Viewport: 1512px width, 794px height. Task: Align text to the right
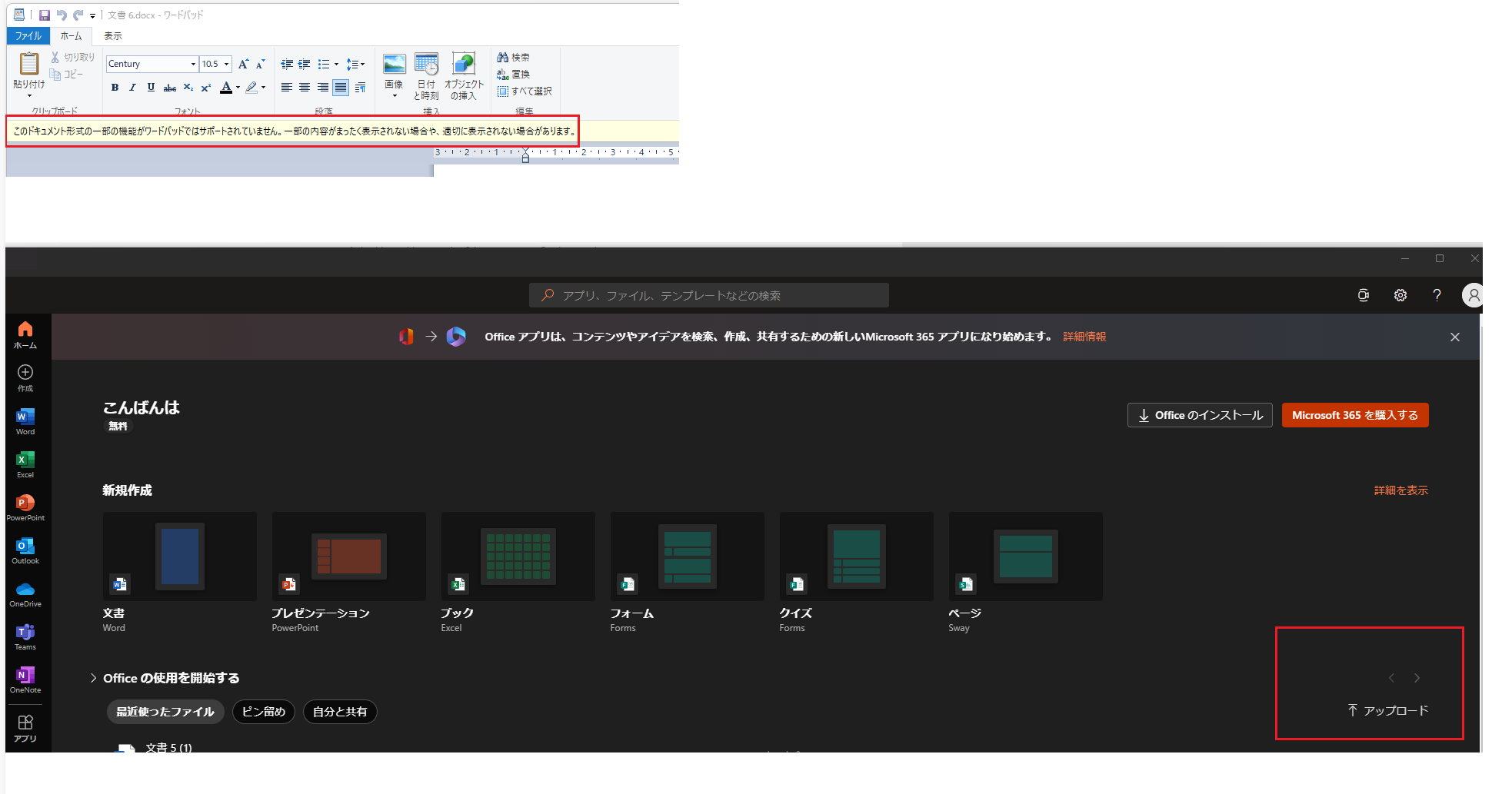(x=323, y=88)
